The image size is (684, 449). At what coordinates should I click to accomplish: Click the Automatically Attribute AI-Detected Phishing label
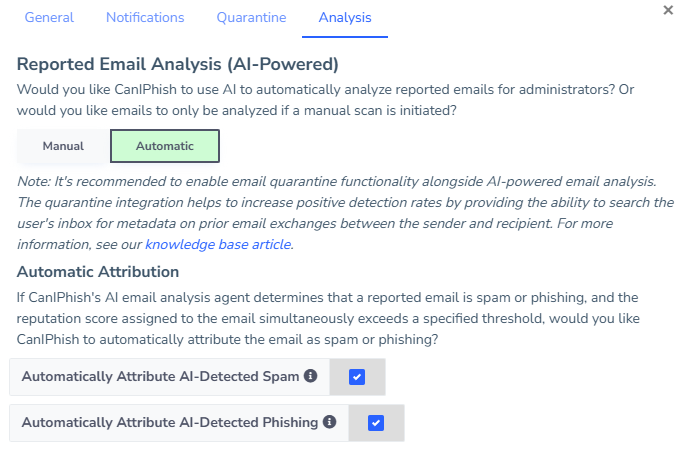(170, 422)
